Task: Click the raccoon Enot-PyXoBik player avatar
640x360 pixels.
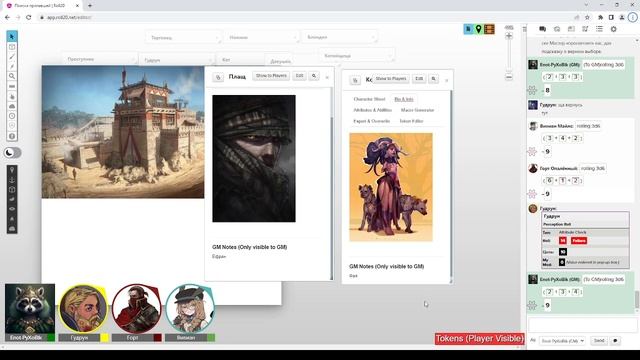Action: click(30, 309)
